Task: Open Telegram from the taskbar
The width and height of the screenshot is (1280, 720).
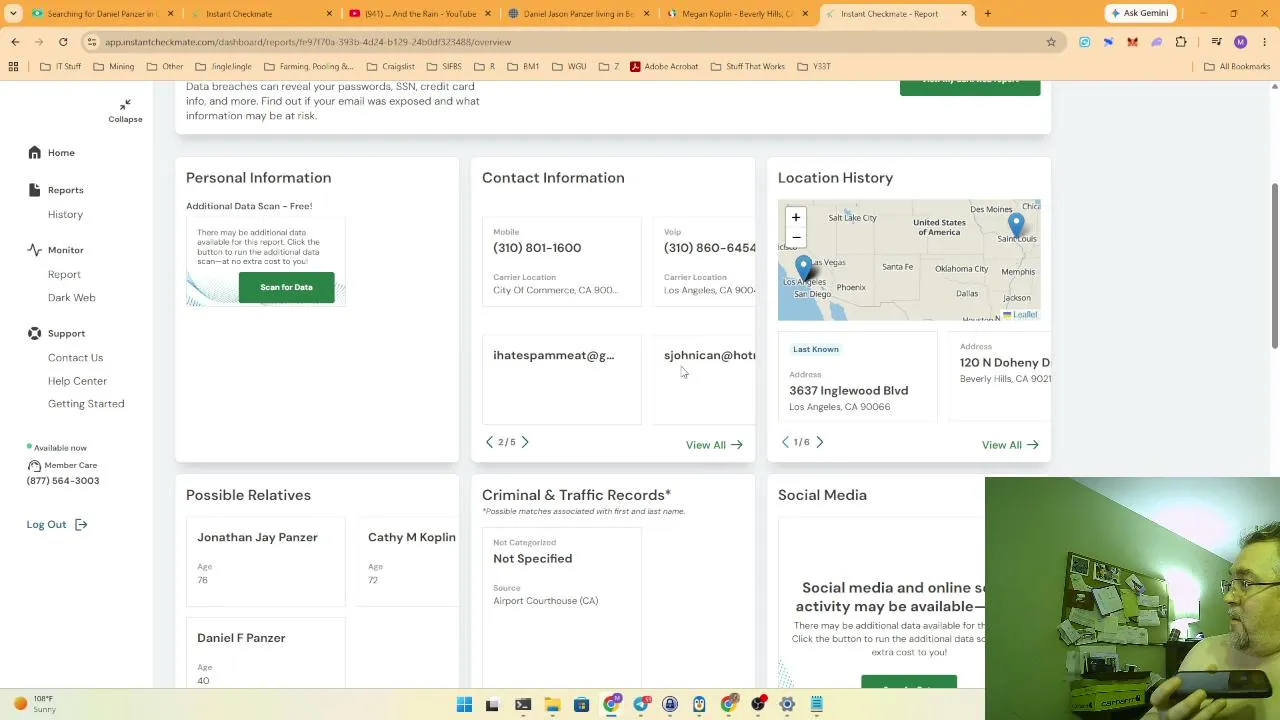Action: [641, 705]
